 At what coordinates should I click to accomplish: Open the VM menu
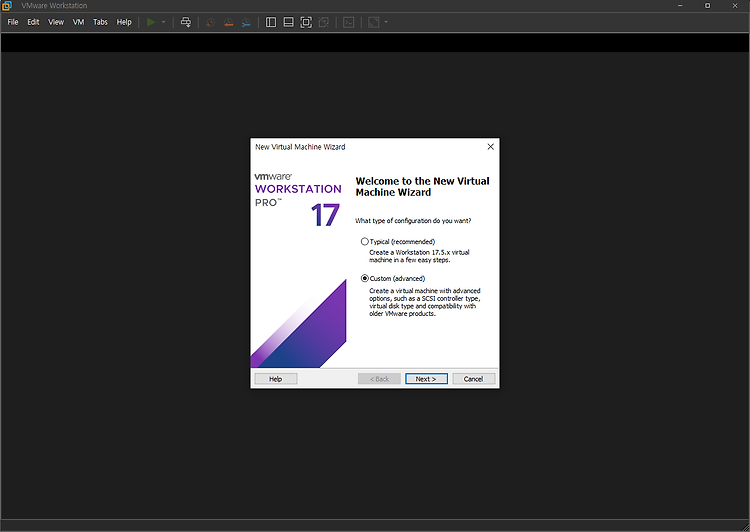click(78, 22)
